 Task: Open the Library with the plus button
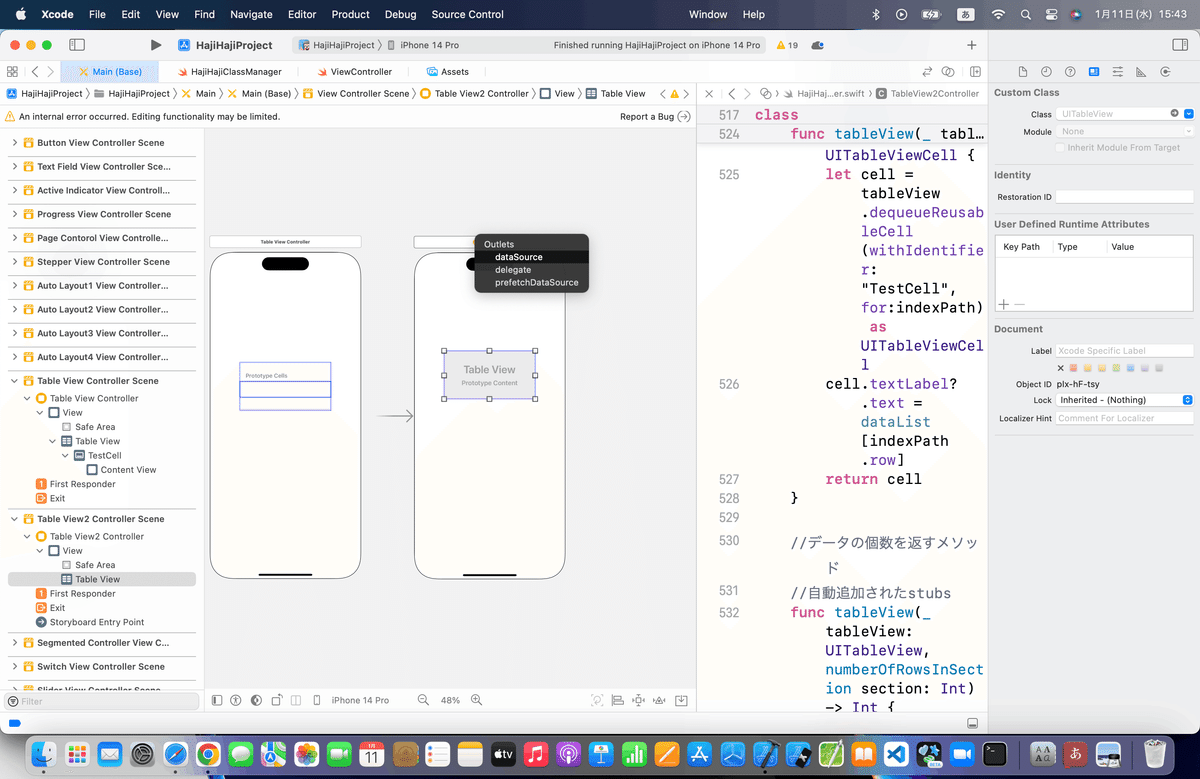(971, 45)
